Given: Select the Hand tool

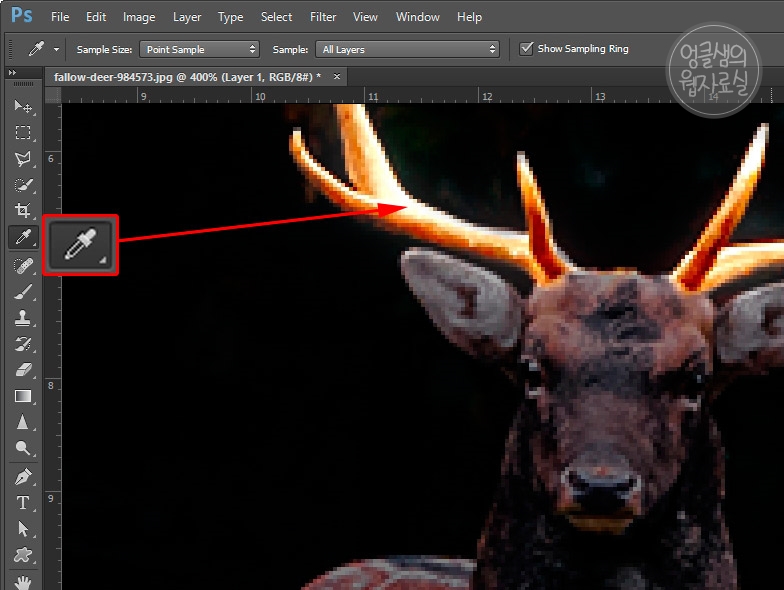Looking at the screenshot, I should [x=22, y=582].
